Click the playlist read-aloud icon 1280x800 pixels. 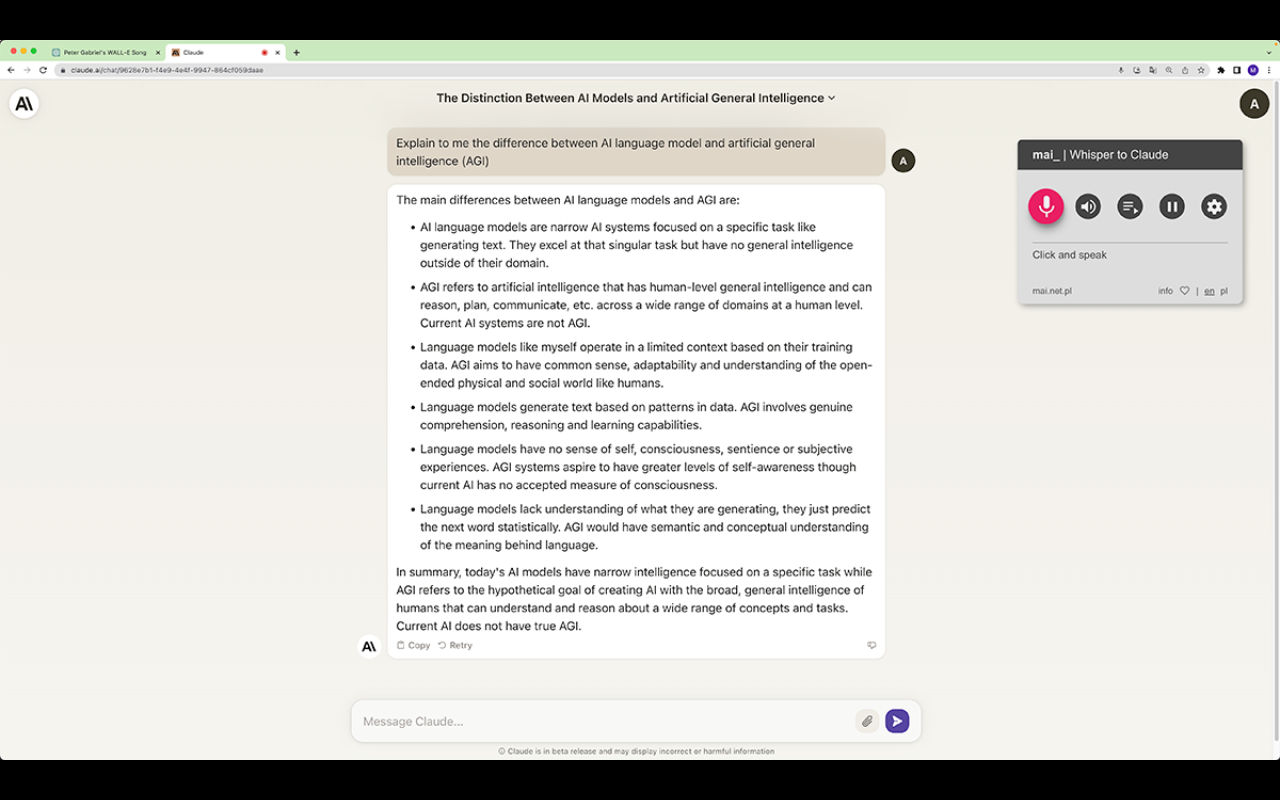click(x=1130, y=206)
